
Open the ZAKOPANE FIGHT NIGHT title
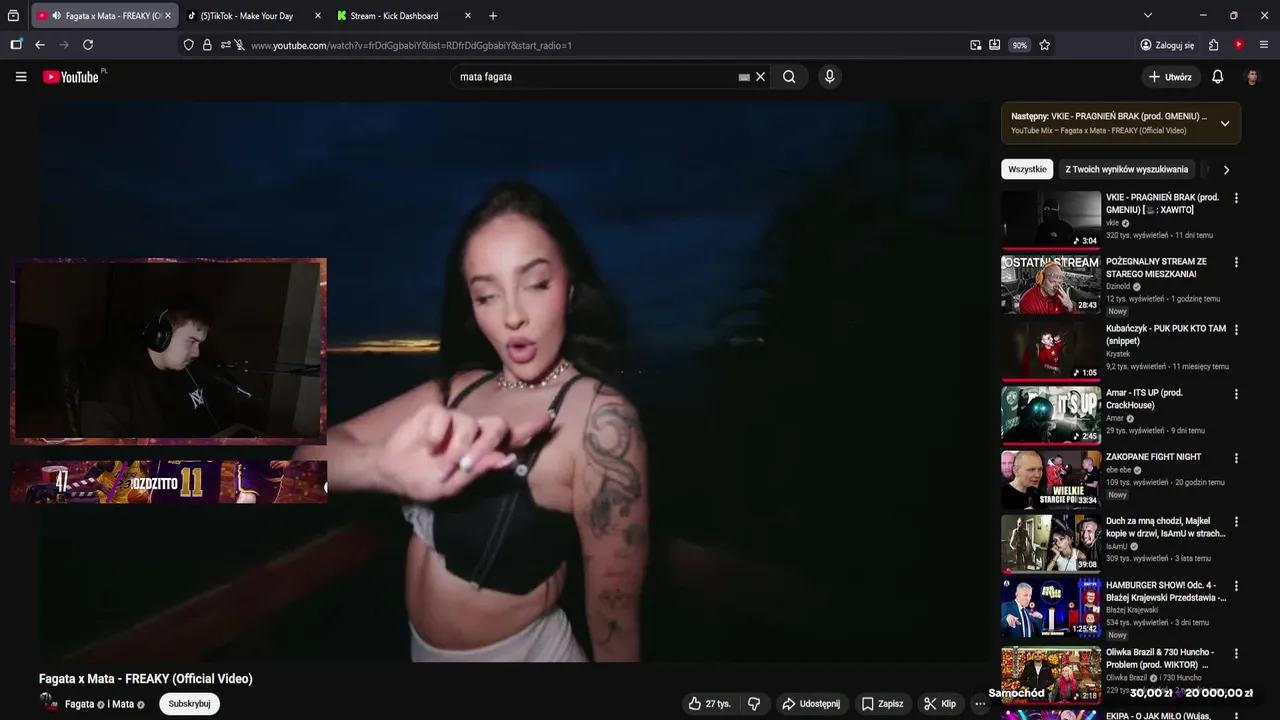(x=1153, y=457)
